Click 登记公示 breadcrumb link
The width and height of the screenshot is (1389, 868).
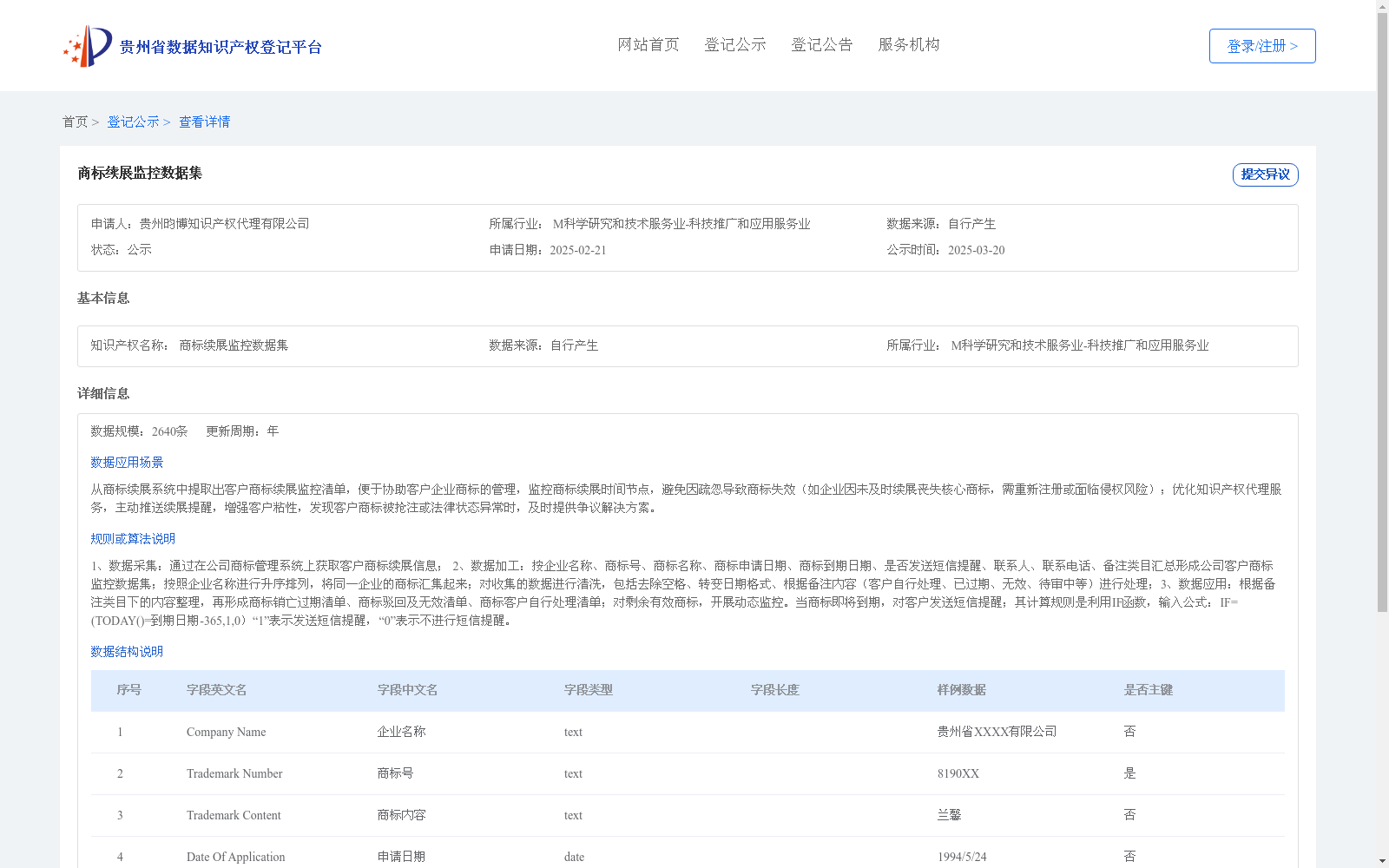tap(133, 122)
